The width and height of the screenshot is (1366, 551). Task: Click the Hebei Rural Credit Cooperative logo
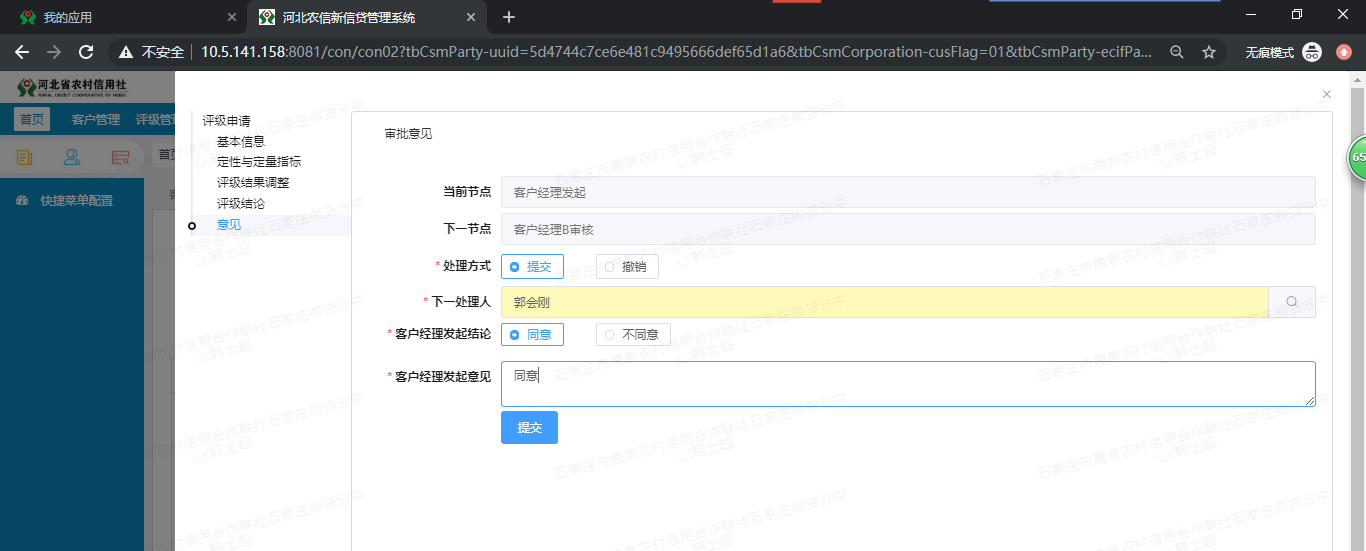[71, 88]
